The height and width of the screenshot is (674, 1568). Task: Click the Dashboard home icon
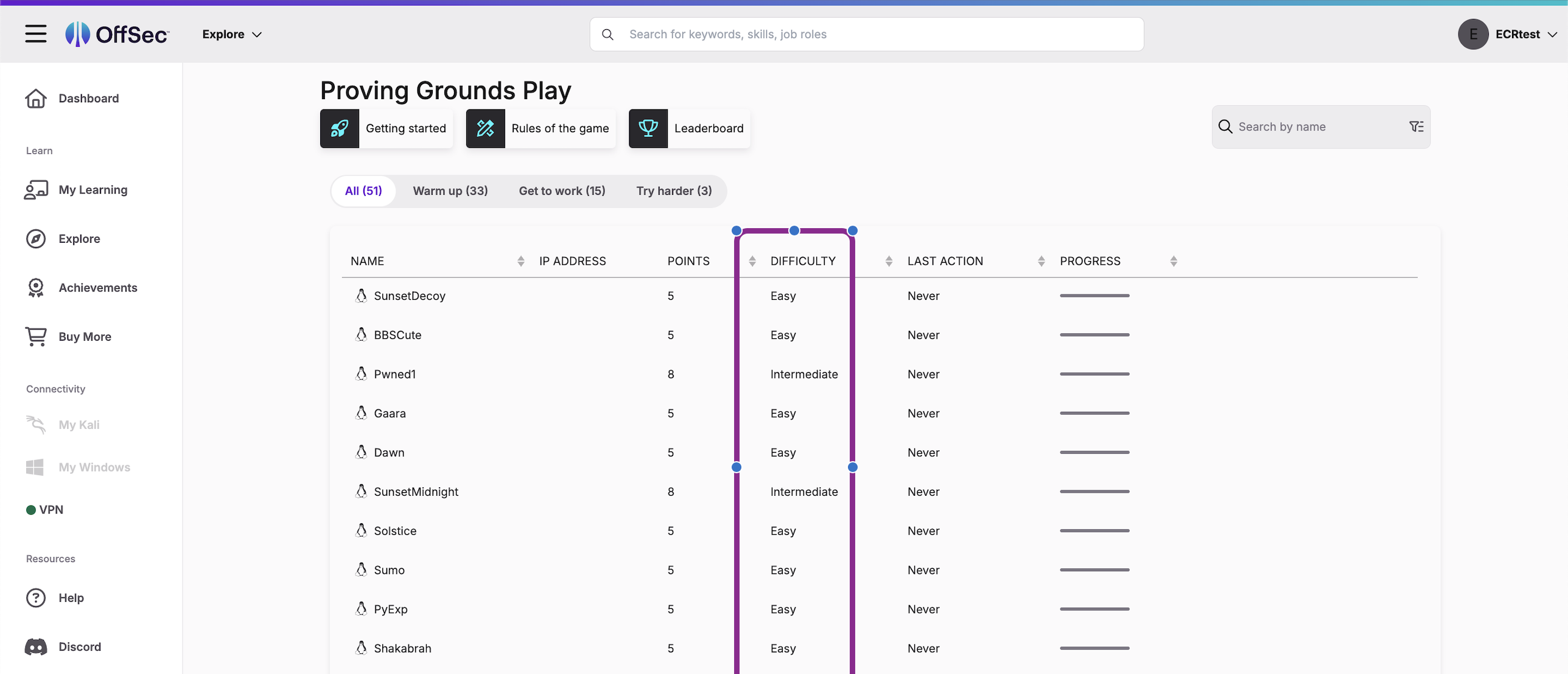tap(36, 99)
